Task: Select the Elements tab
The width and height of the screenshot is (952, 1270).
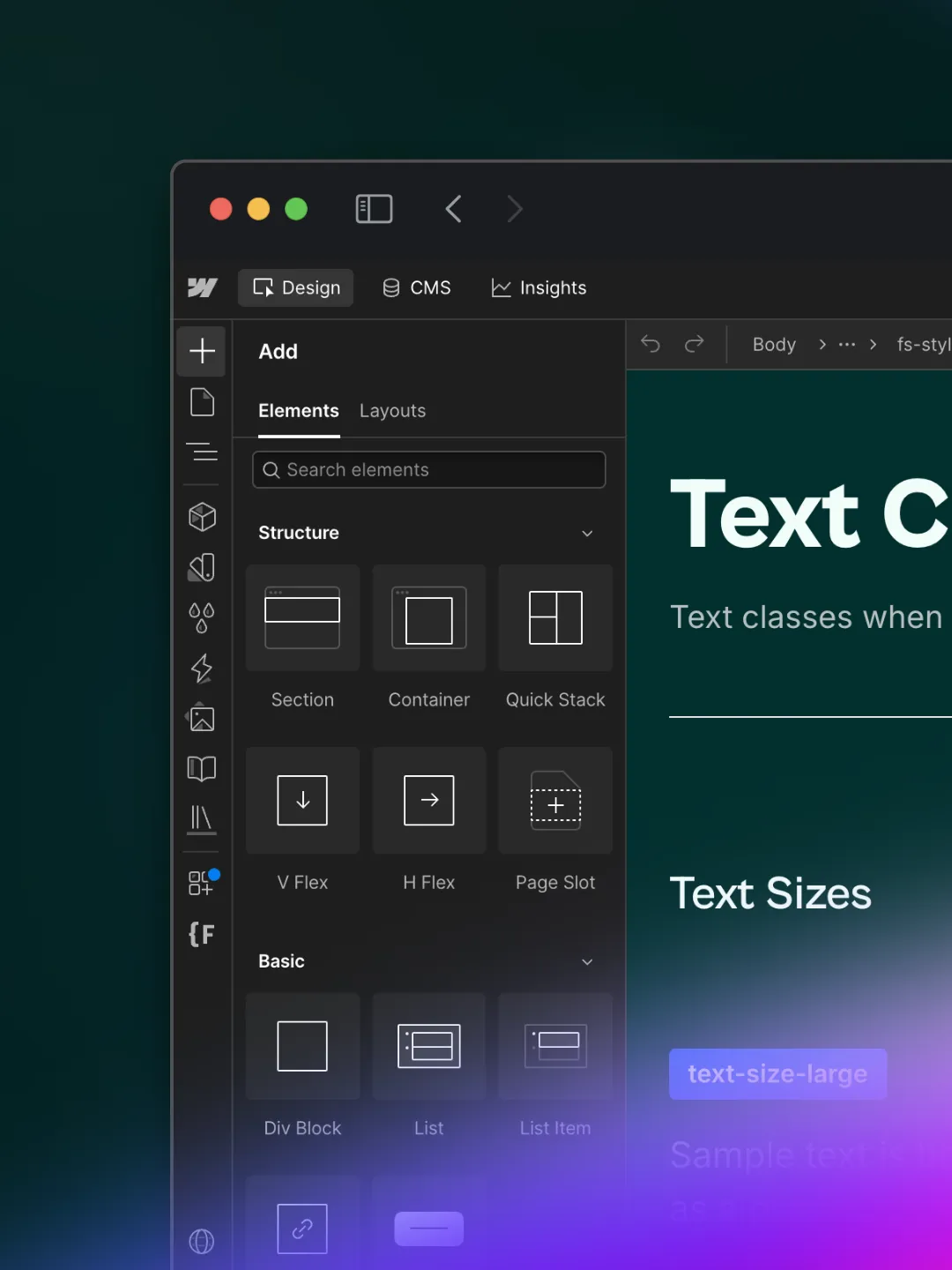Action: (x=299, y=411)
